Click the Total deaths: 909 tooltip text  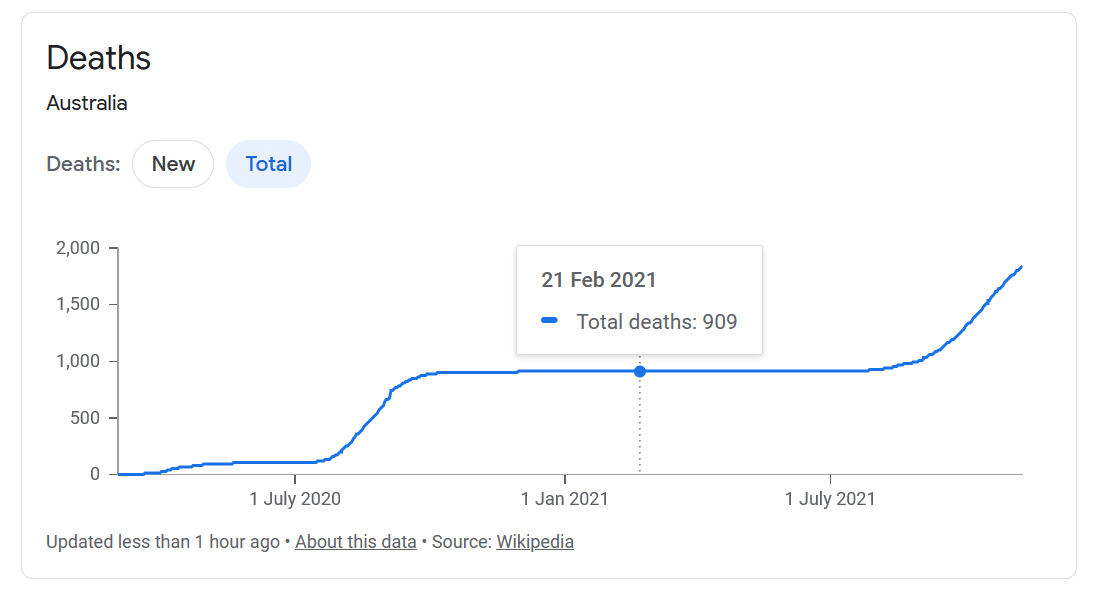[656, 322]
